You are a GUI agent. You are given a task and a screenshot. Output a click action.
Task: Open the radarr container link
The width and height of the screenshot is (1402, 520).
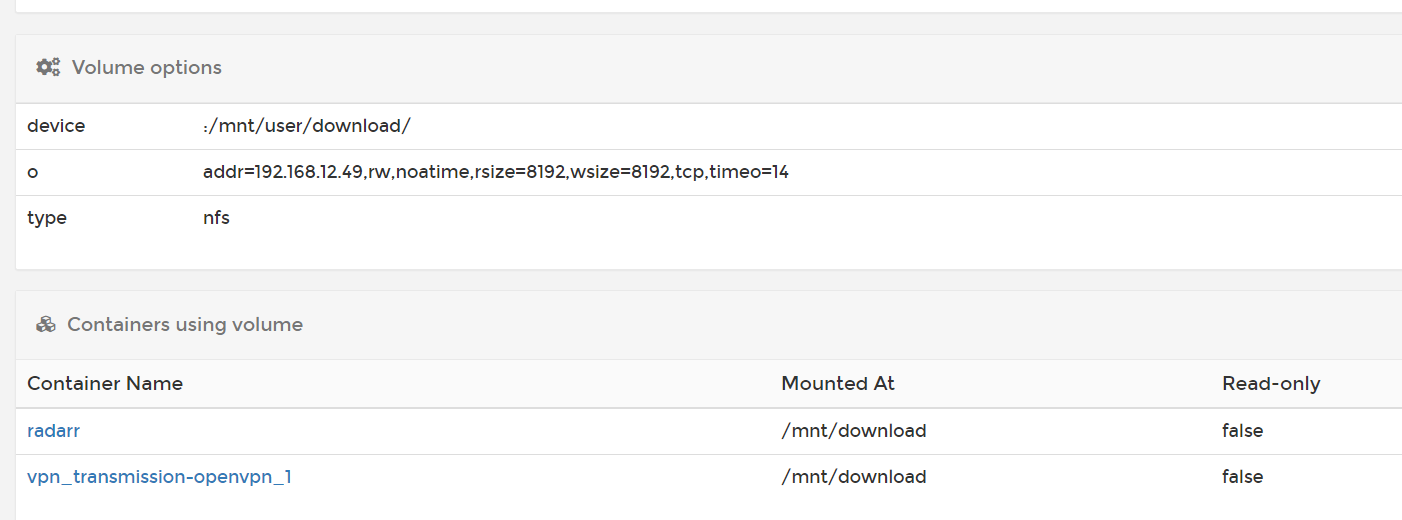coord(53,431)
